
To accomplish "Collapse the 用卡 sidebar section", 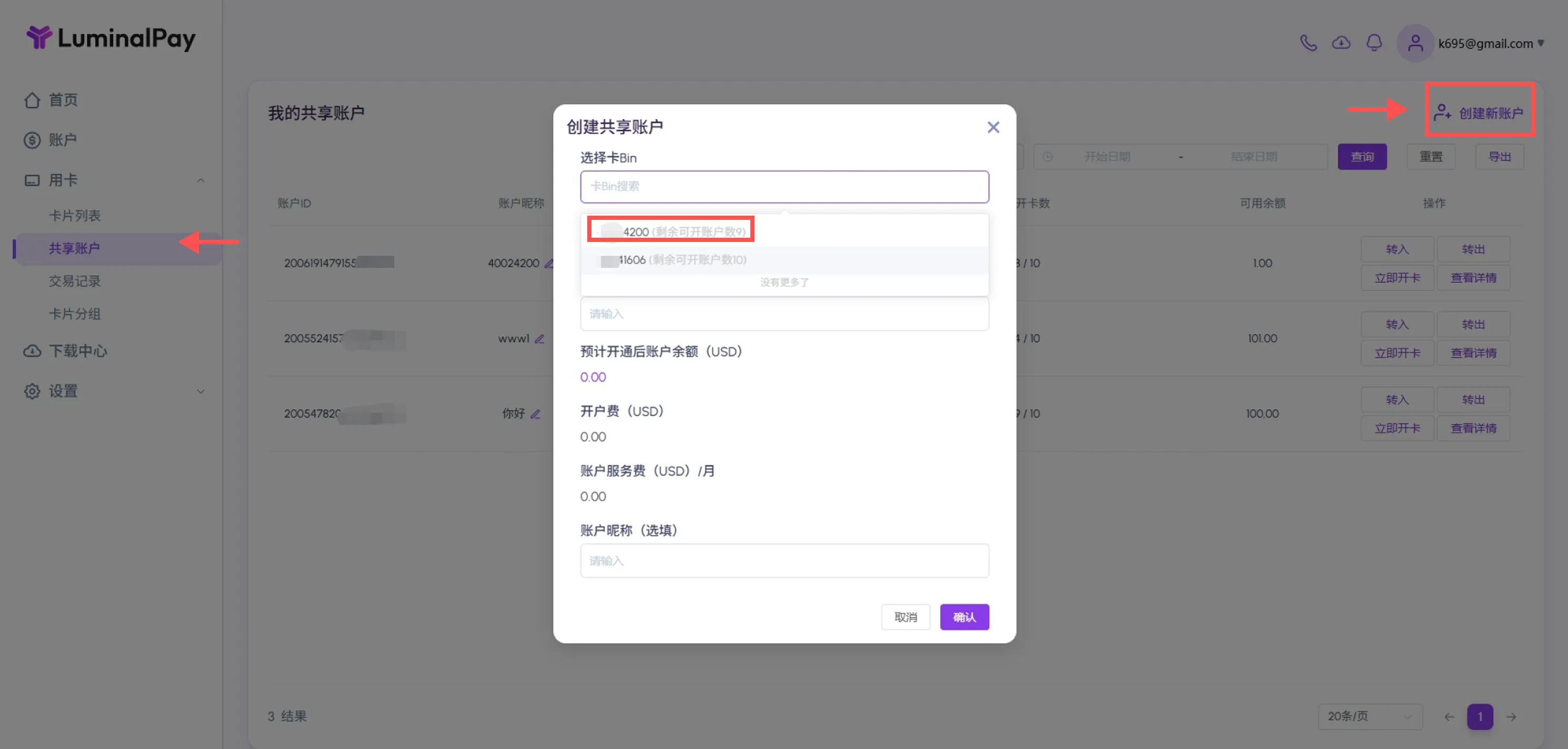I will tap(200, 180).
